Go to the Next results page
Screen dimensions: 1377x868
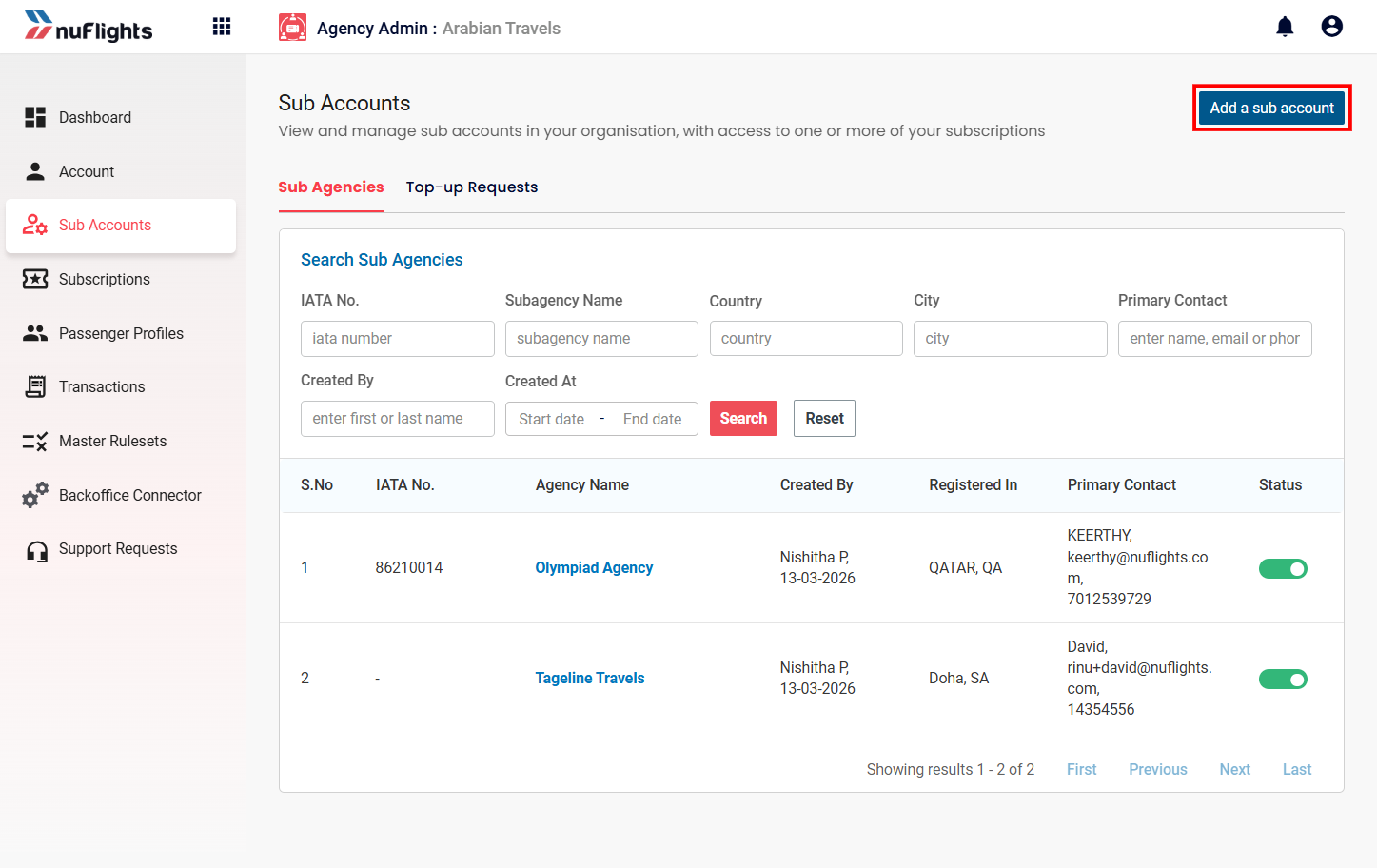[1235, 769]
